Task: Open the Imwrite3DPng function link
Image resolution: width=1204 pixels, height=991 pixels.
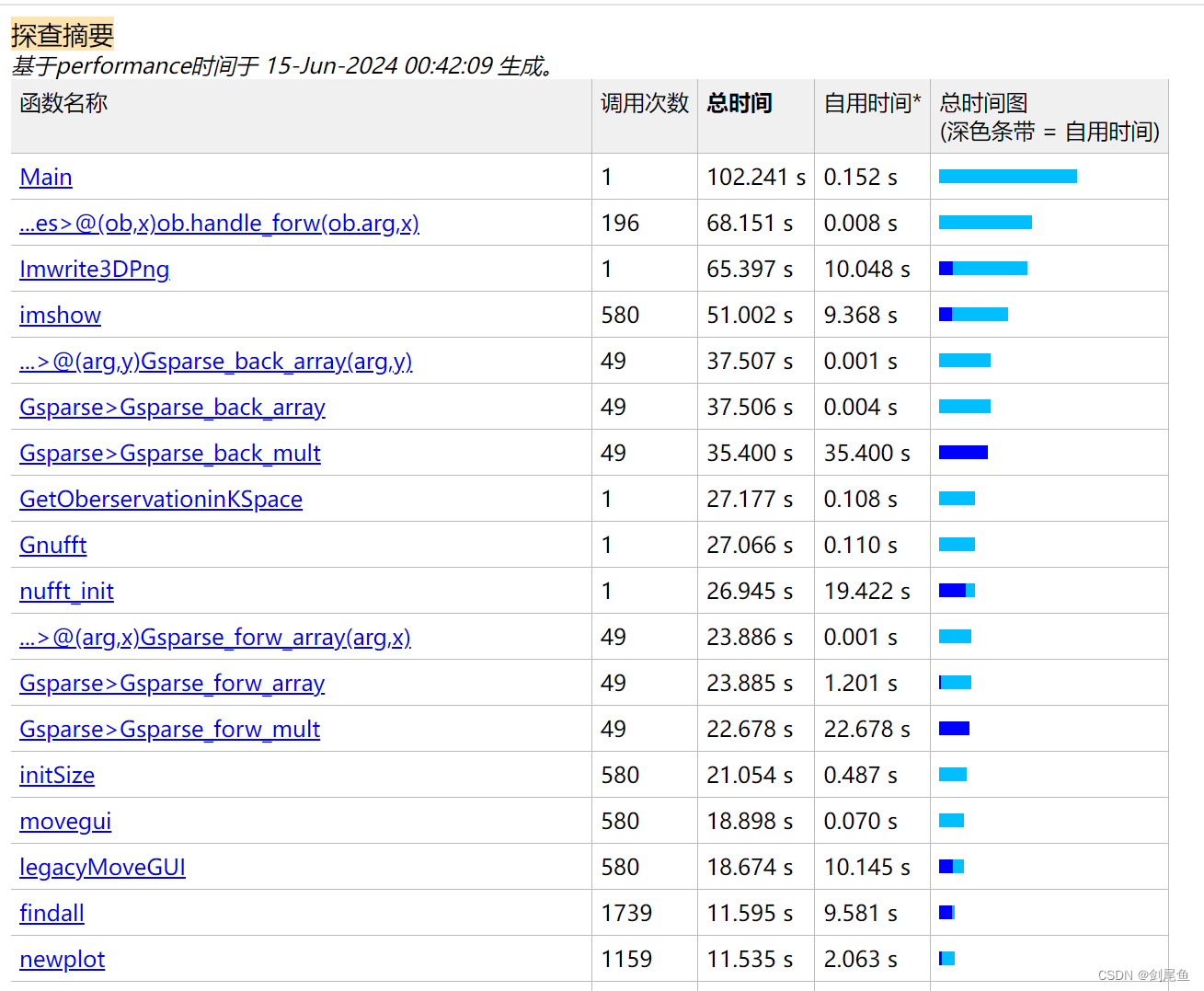Action: [95, 269]
